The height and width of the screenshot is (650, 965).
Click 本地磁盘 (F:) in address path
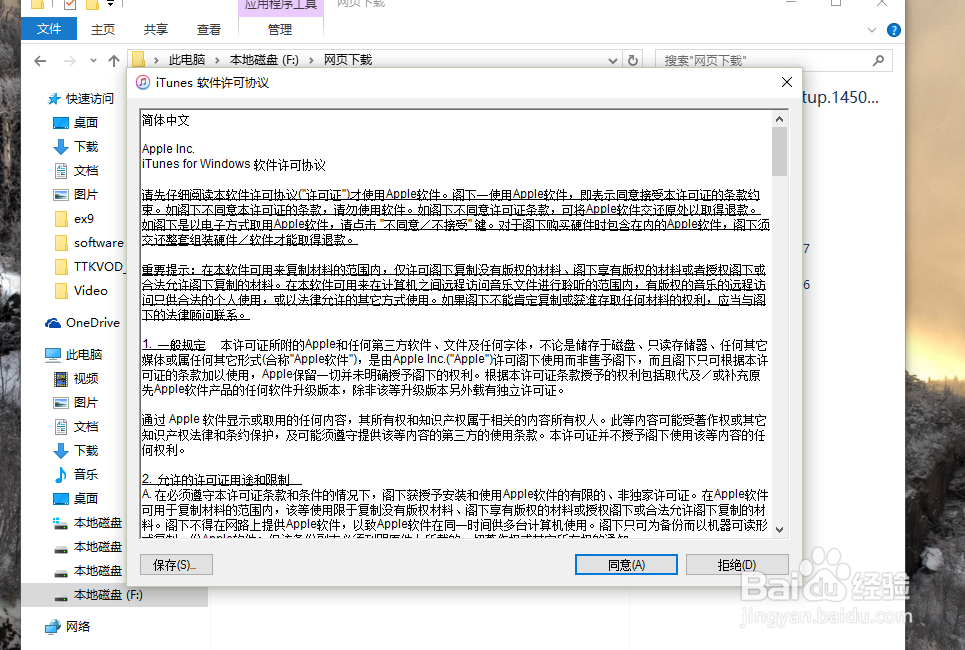[x=264, y=60]
